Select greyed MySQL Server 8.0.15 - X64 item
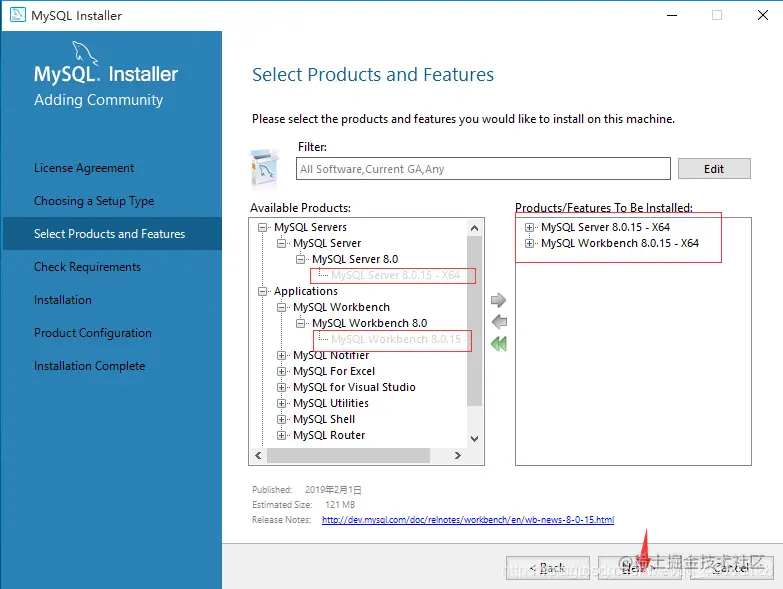Viewport: 783px width, 589px height. point(395,276)
